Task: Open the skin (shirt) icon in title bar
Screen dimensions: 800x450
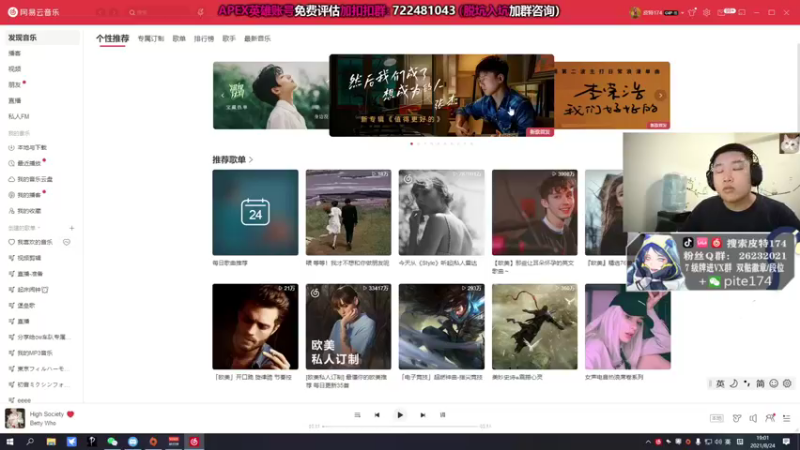Action: tap(692, 12)
